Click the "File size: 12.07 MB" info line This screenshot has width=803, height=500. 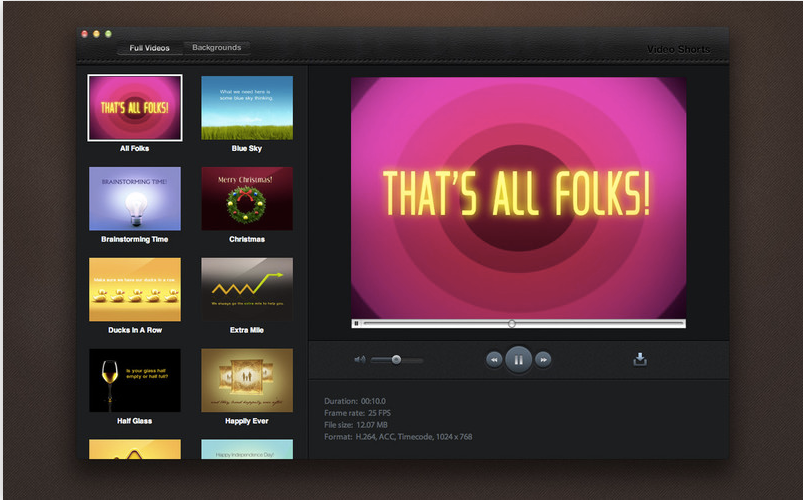356,425
